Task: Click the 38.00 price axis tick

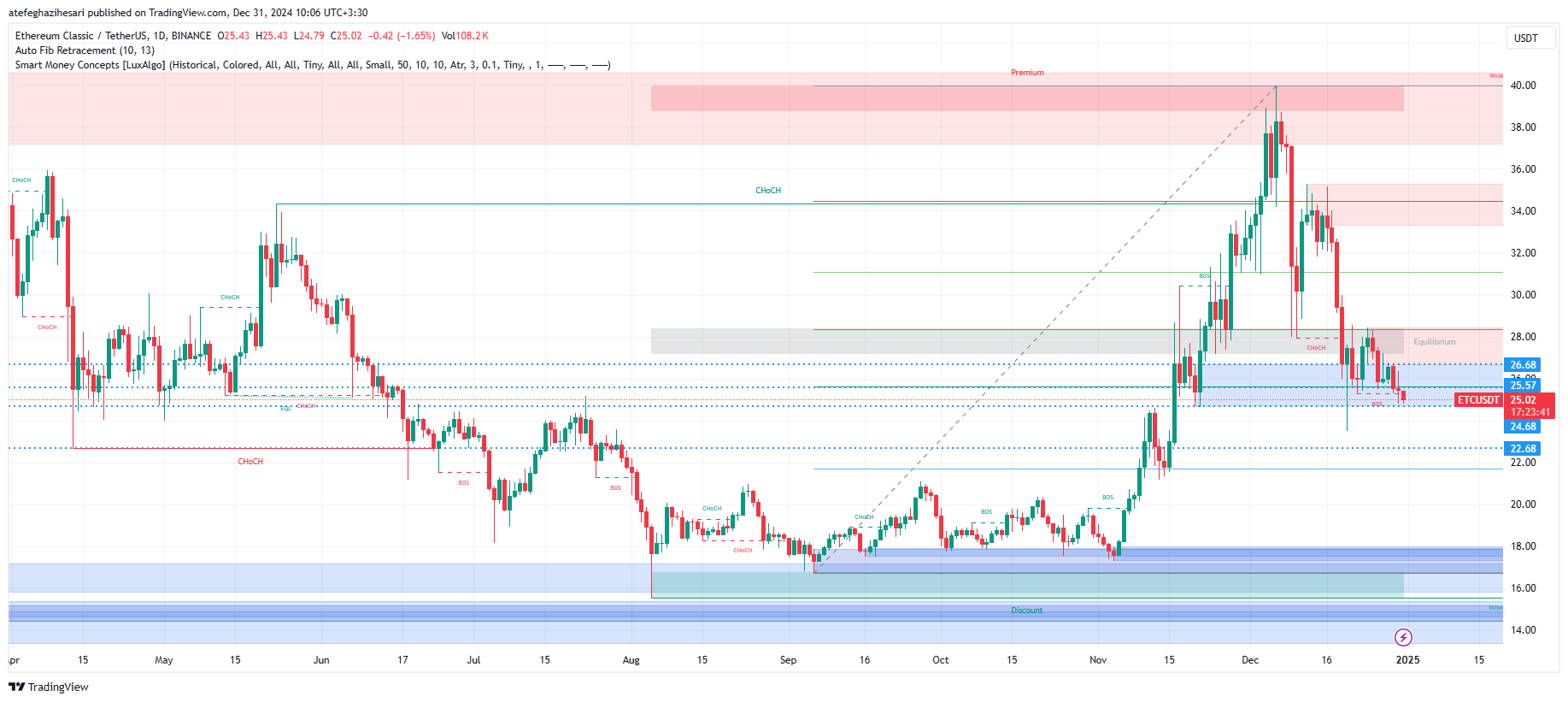Action: point(1523,127)
